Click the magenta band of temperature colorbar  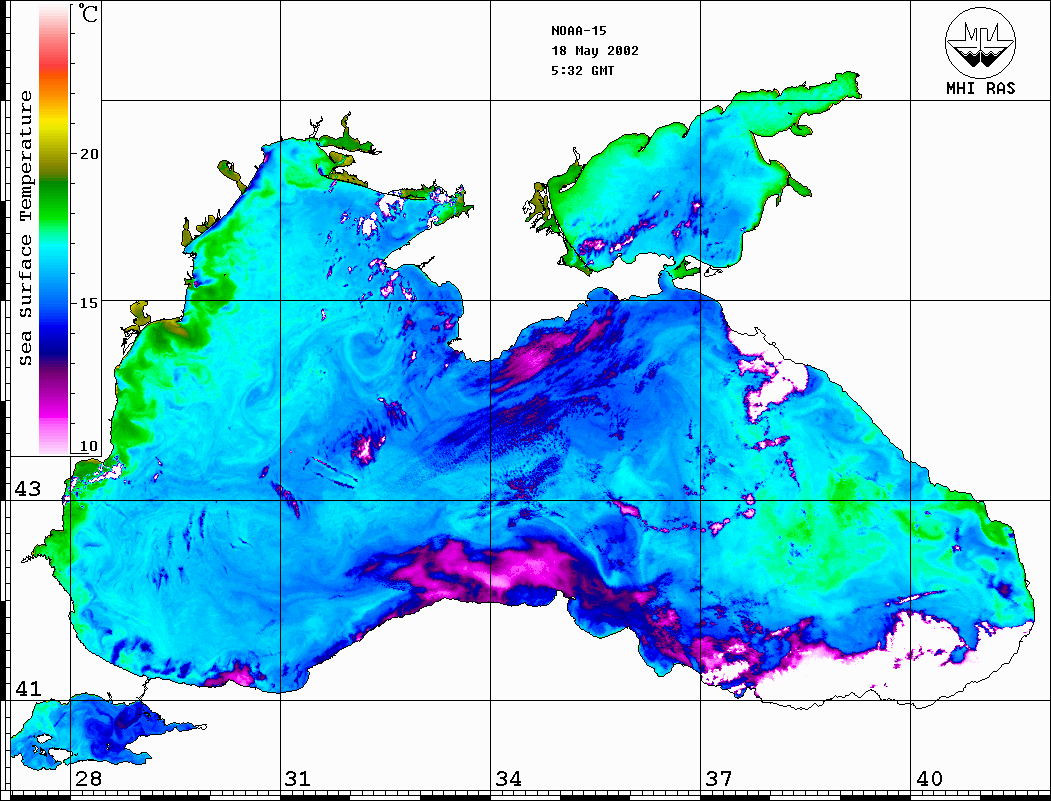click(54, 402)
